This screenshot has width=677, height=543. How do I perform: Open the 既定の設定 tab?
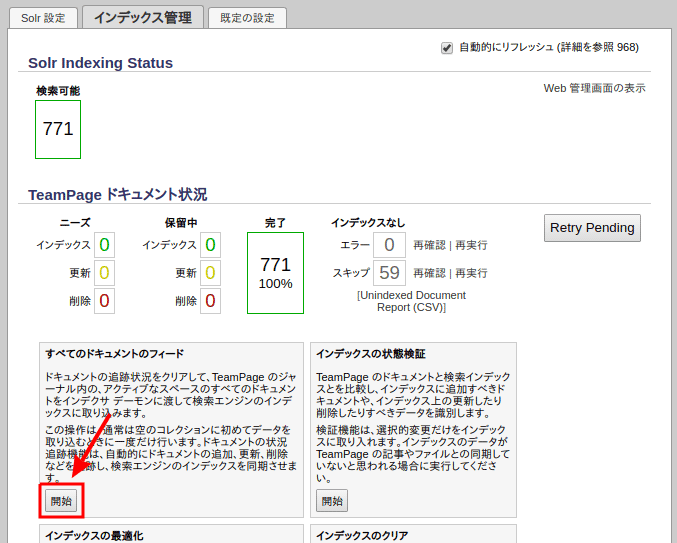pos(247,18)
